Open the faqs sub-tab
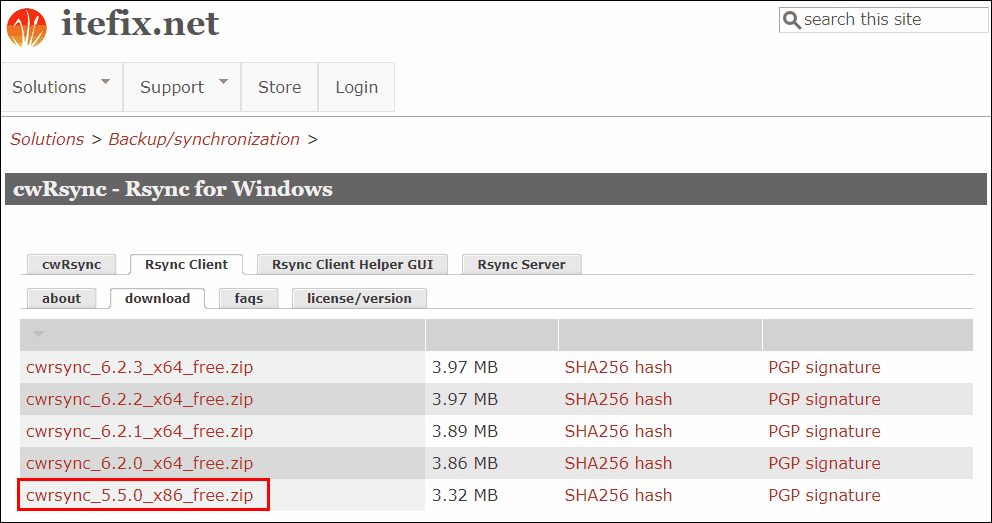The height and width of the screenshot is (523, 992). [249, 298]
